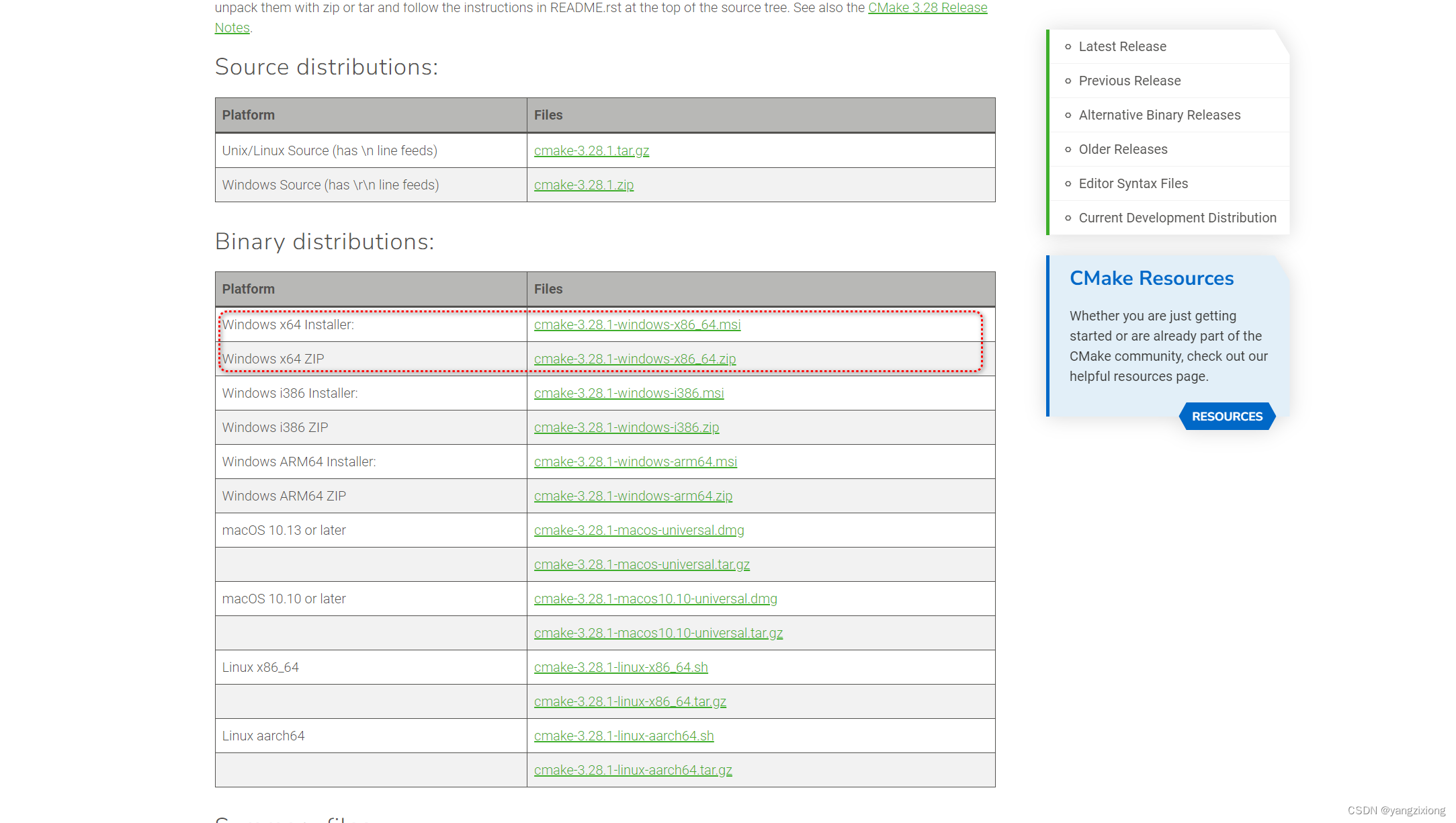Download cmake-3.28.1-macos10.10-universal.dmg image
This screenshot has width=1456, height=823.
656,599
